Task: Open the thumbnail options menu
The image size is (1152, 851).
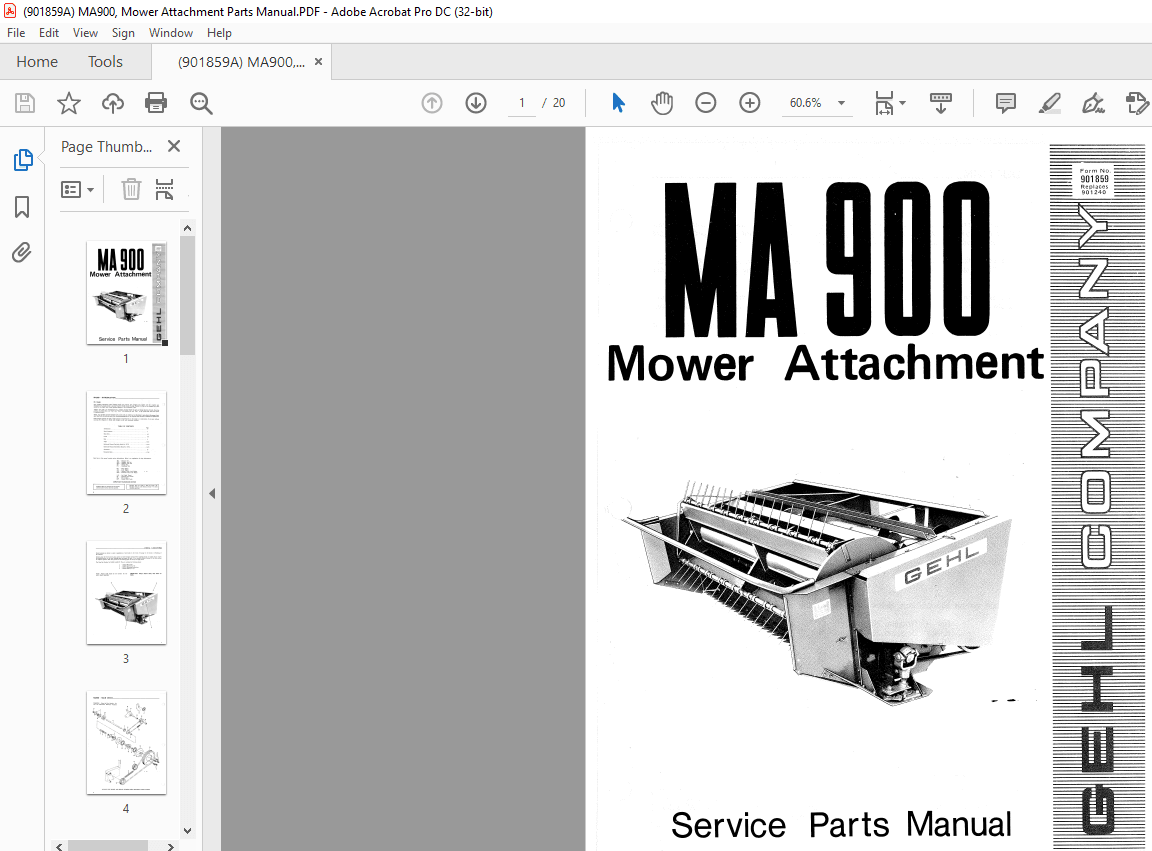Action: point(77,189)
